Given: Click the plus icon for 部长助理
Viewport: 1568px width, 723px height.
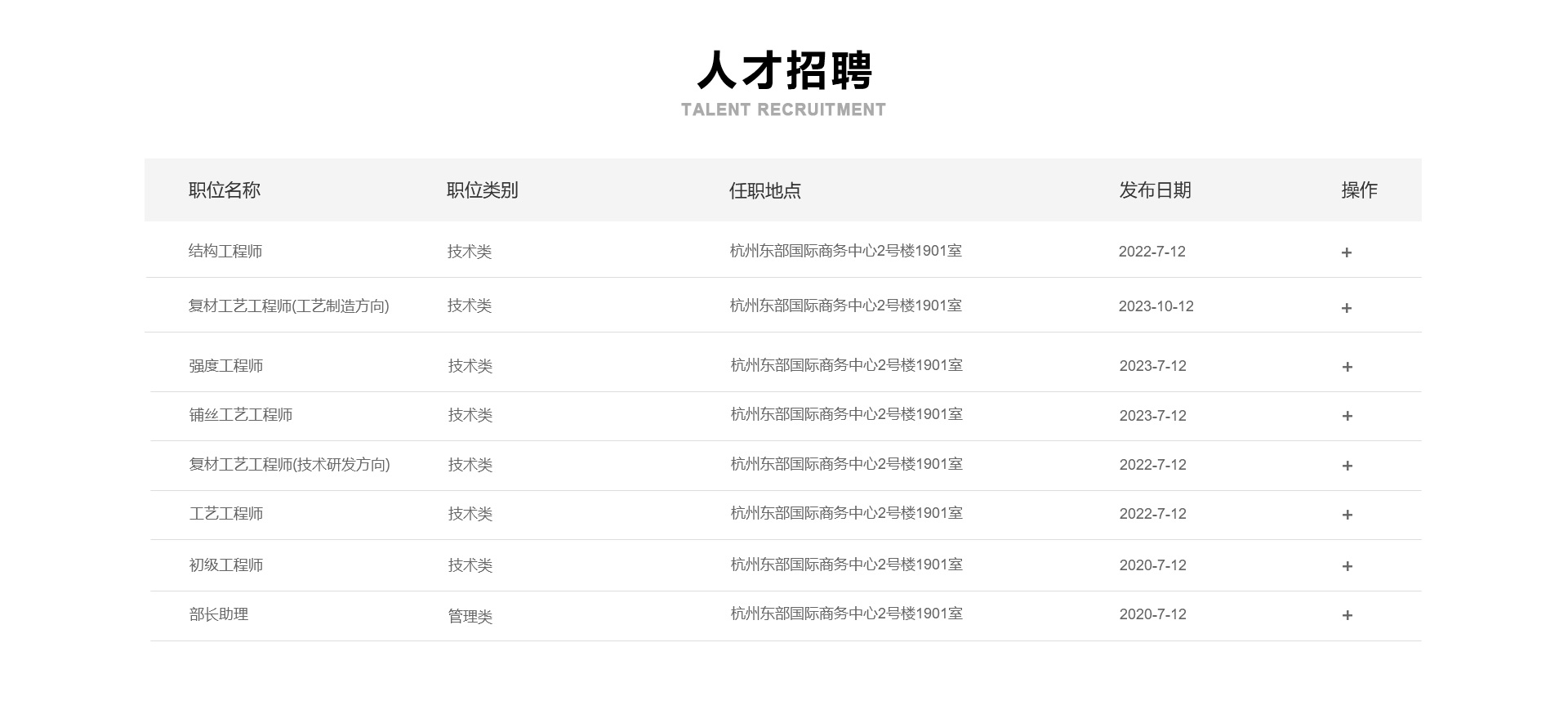Looking at the screenshot, I should [x=1347, y=615].
